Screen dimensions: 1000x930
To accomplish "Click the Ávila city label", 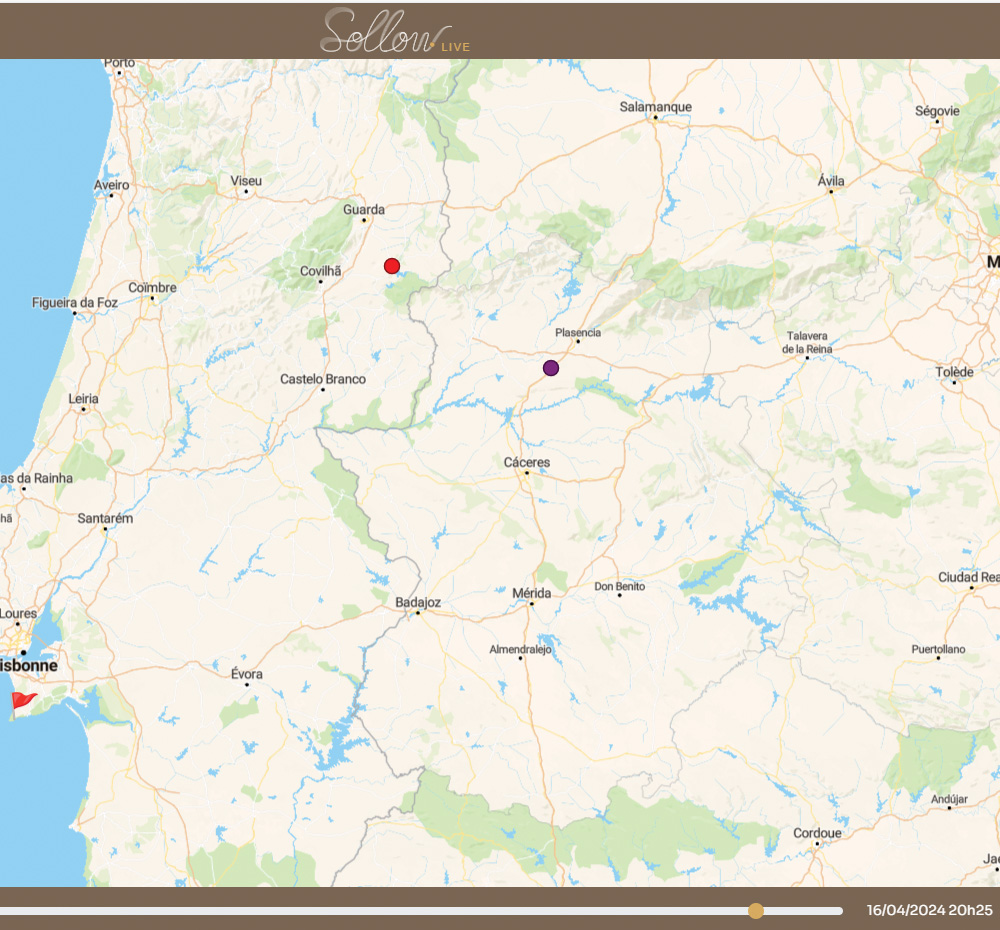I will 831,181.
